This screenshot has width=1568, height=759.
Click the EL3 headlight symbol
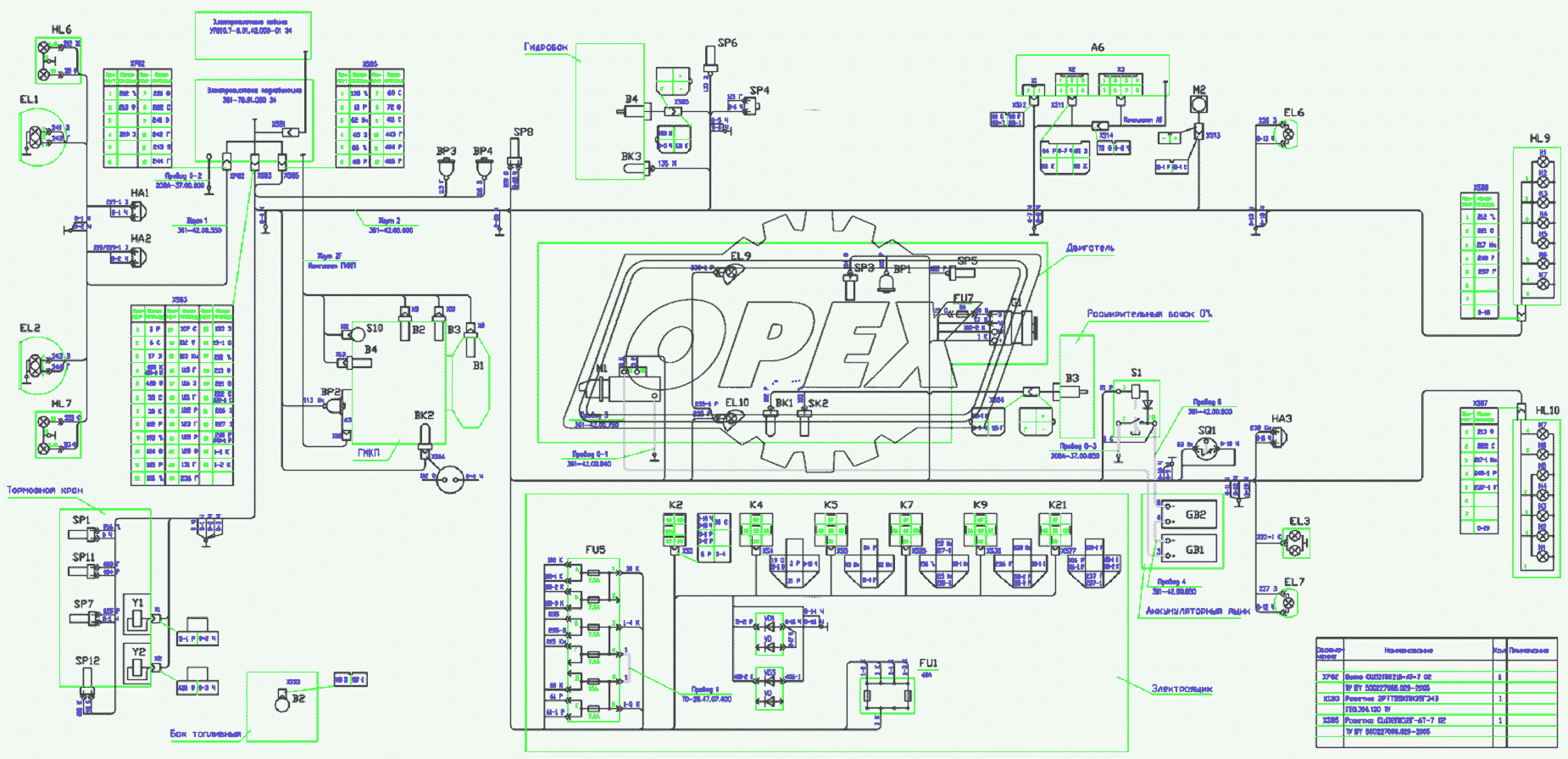point(1295,543)
